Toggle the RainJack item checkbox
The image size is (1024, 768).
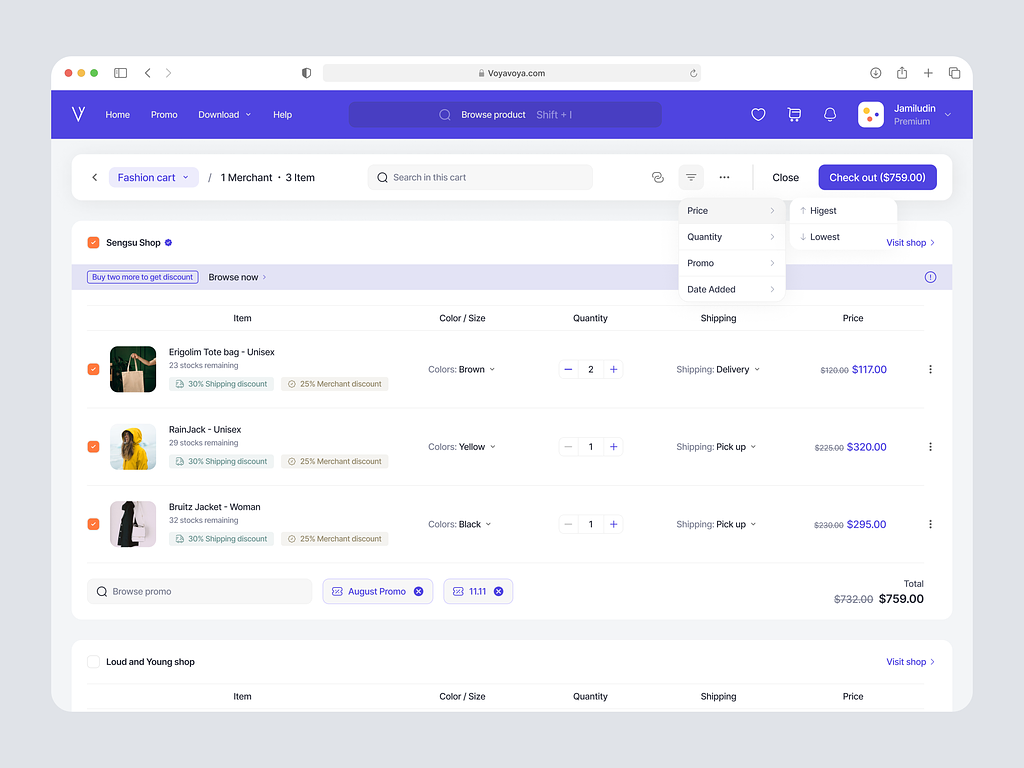[x=93, y=447]
